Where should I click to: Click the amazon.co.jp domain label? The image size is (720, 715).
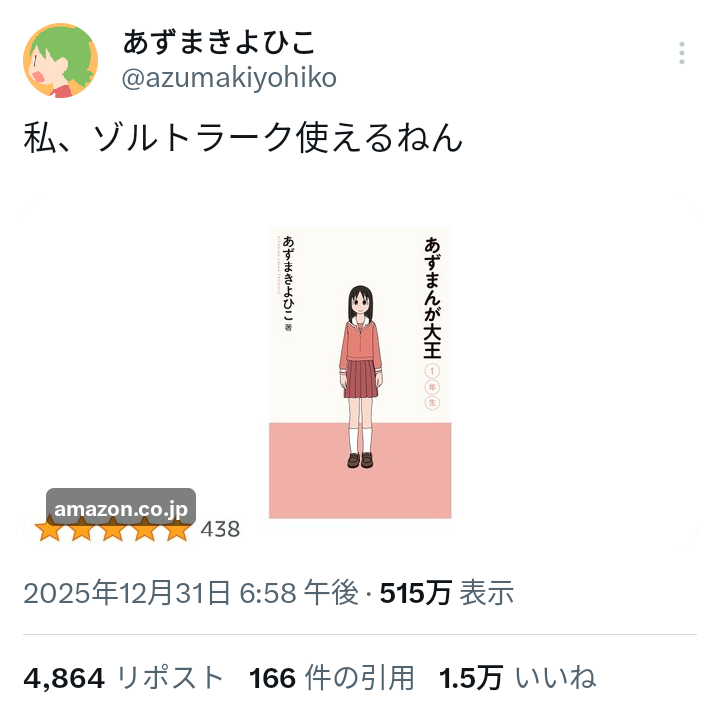(121, 508)
